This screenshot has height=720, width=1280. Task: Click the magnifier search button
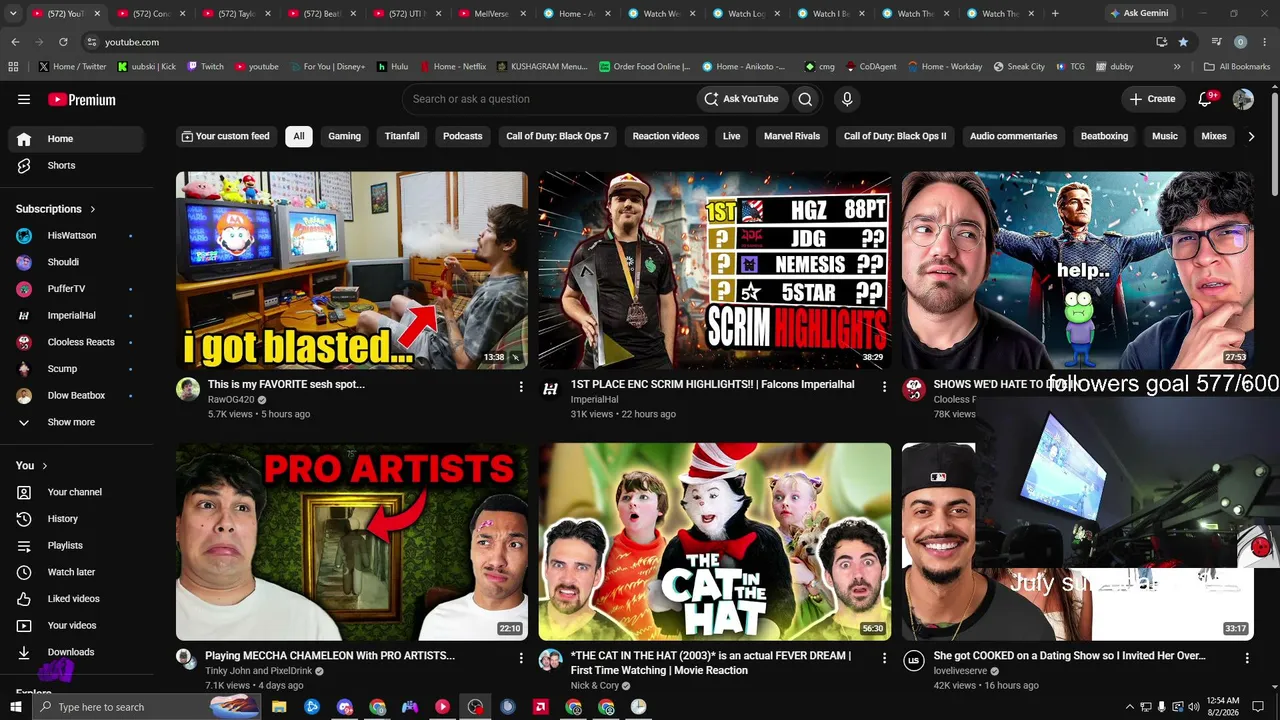(x=805, y=99)
